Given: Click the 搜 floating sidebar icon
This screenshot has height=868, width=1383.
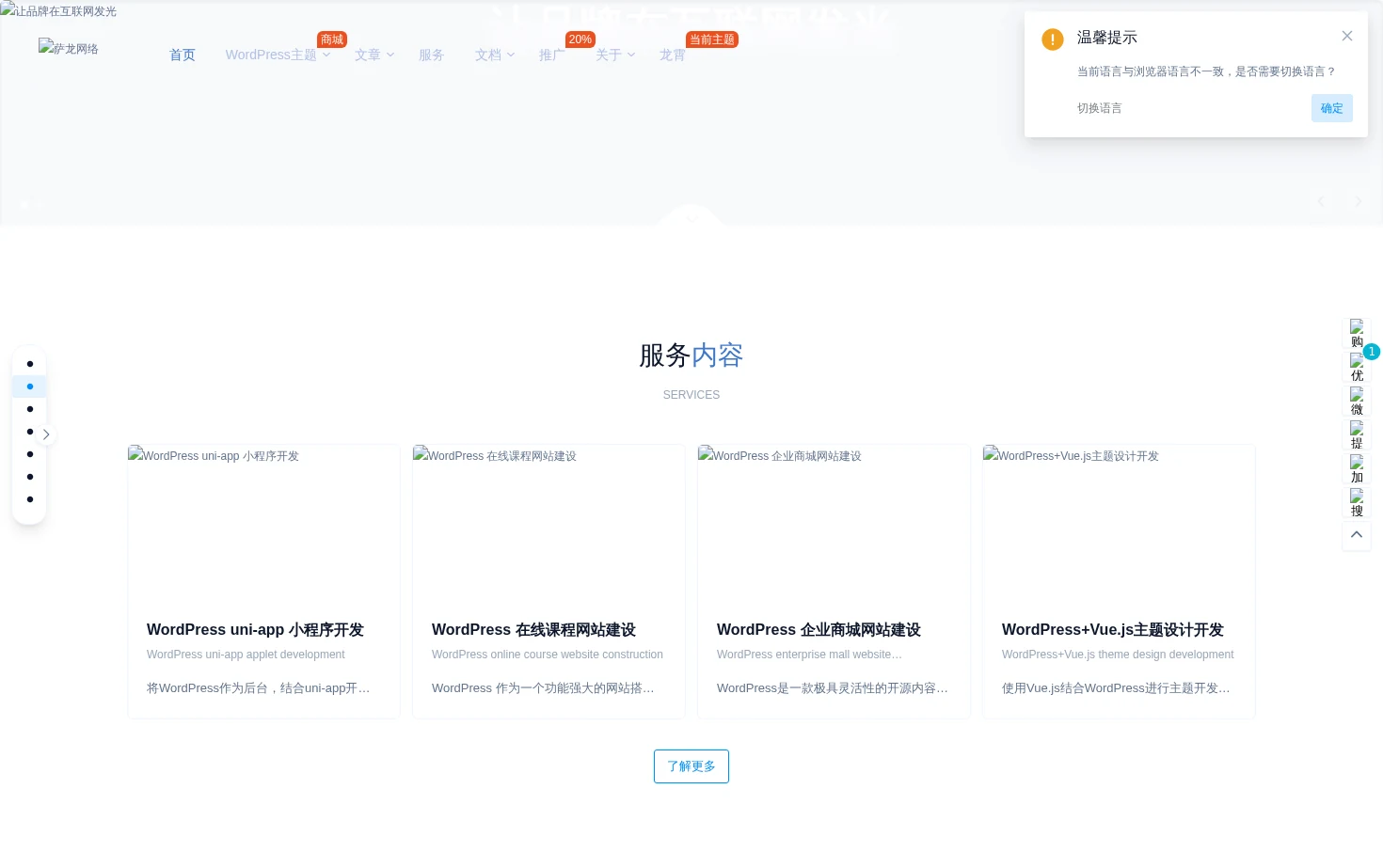Looking at the screenshot, I should (x=1357, y=503).
